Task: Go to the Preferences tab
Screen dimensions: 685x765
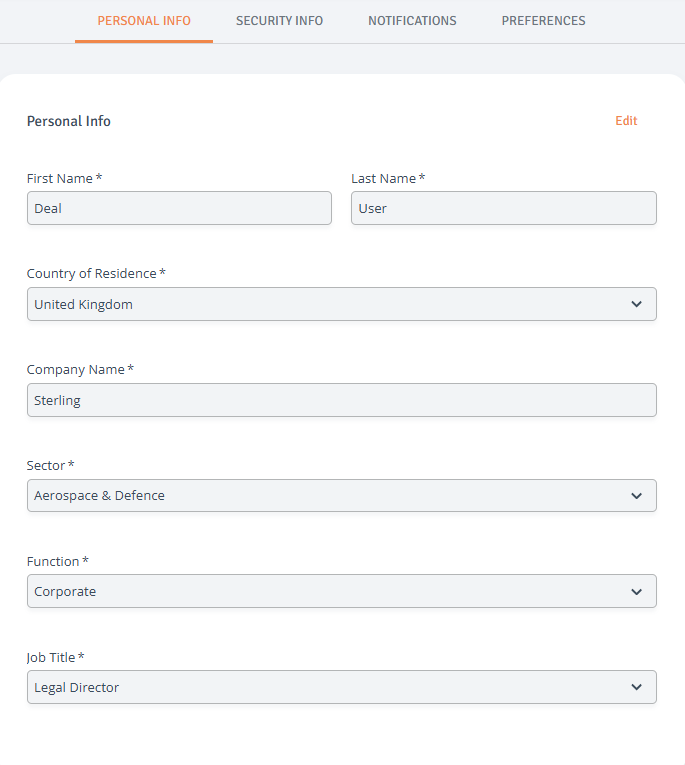Action: [x=544, y=20]
